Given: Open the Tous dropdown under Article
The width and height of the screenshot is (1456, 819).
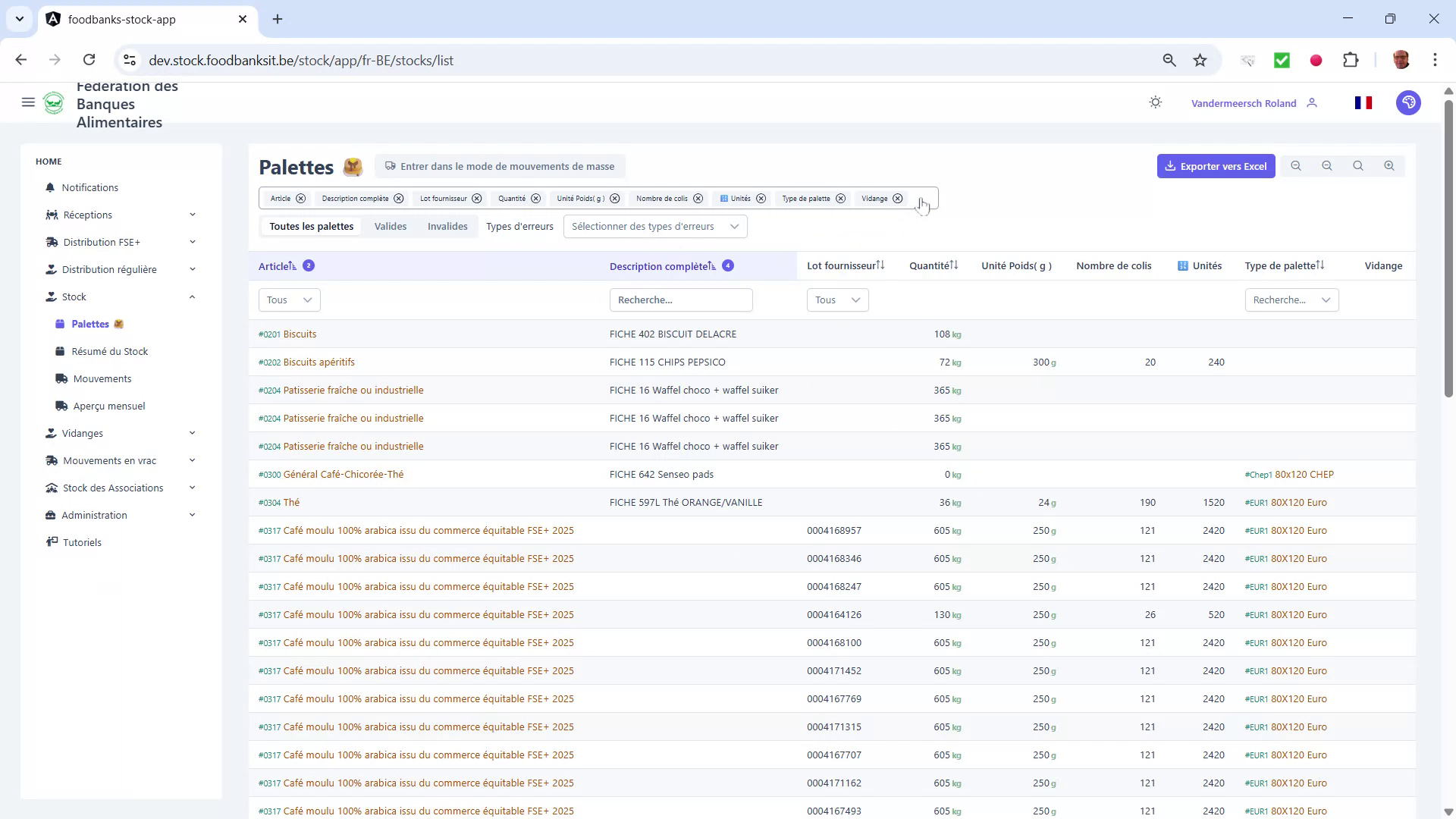Looking at the screenshot, I should (x=288, y=300).
